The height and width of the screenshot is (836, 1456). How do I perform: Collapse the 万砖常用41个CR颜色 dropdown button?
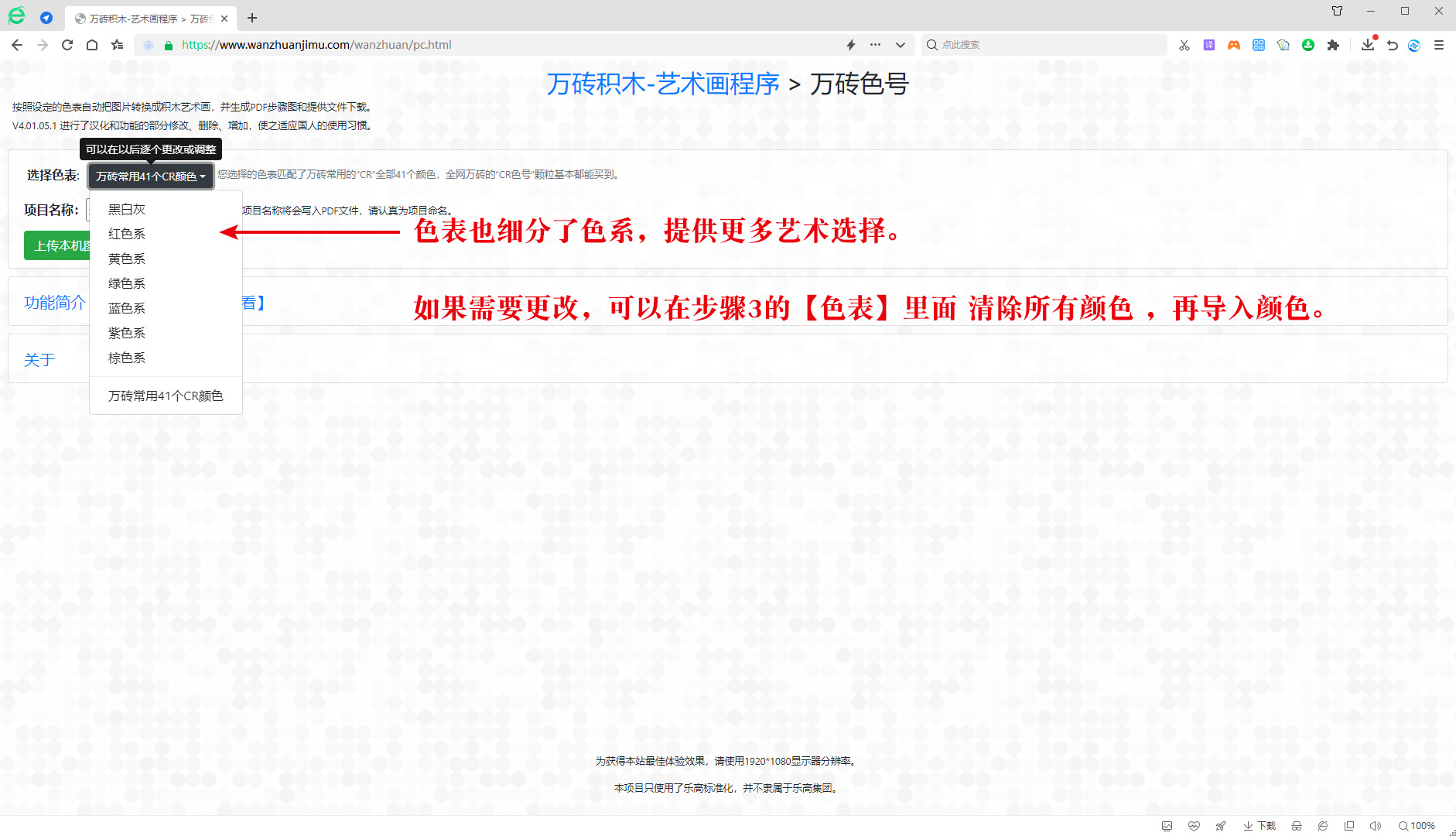point(150,176)
